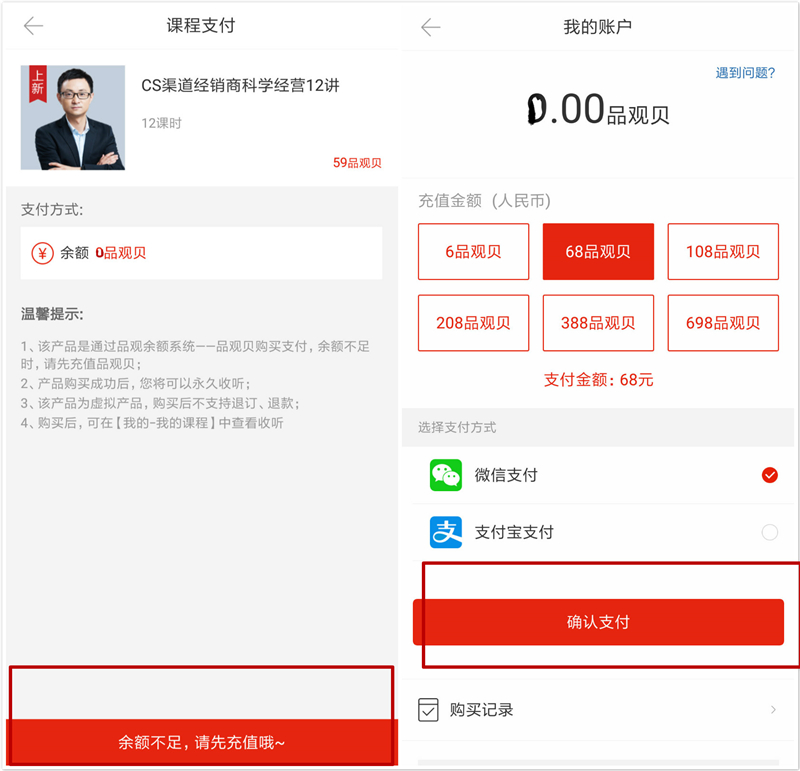Tap the Alipay logo
The height and width of the screenshot is (771, 800).
445,532
